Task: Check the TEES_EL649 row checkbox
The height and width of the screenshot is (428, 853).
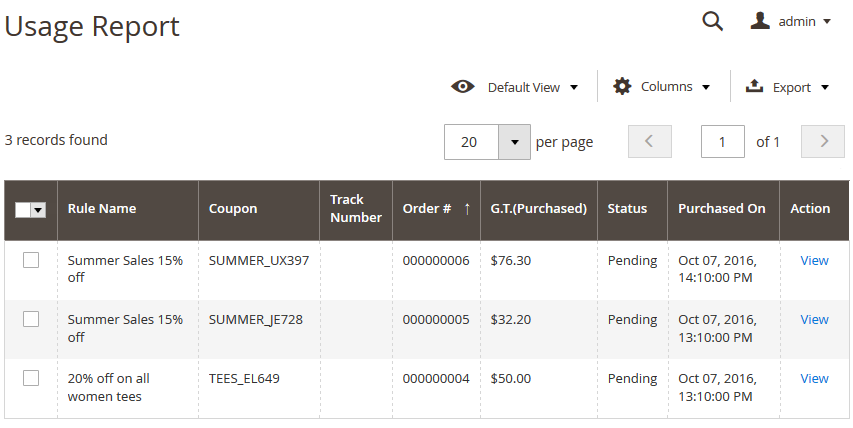Action: pos(31,378)
